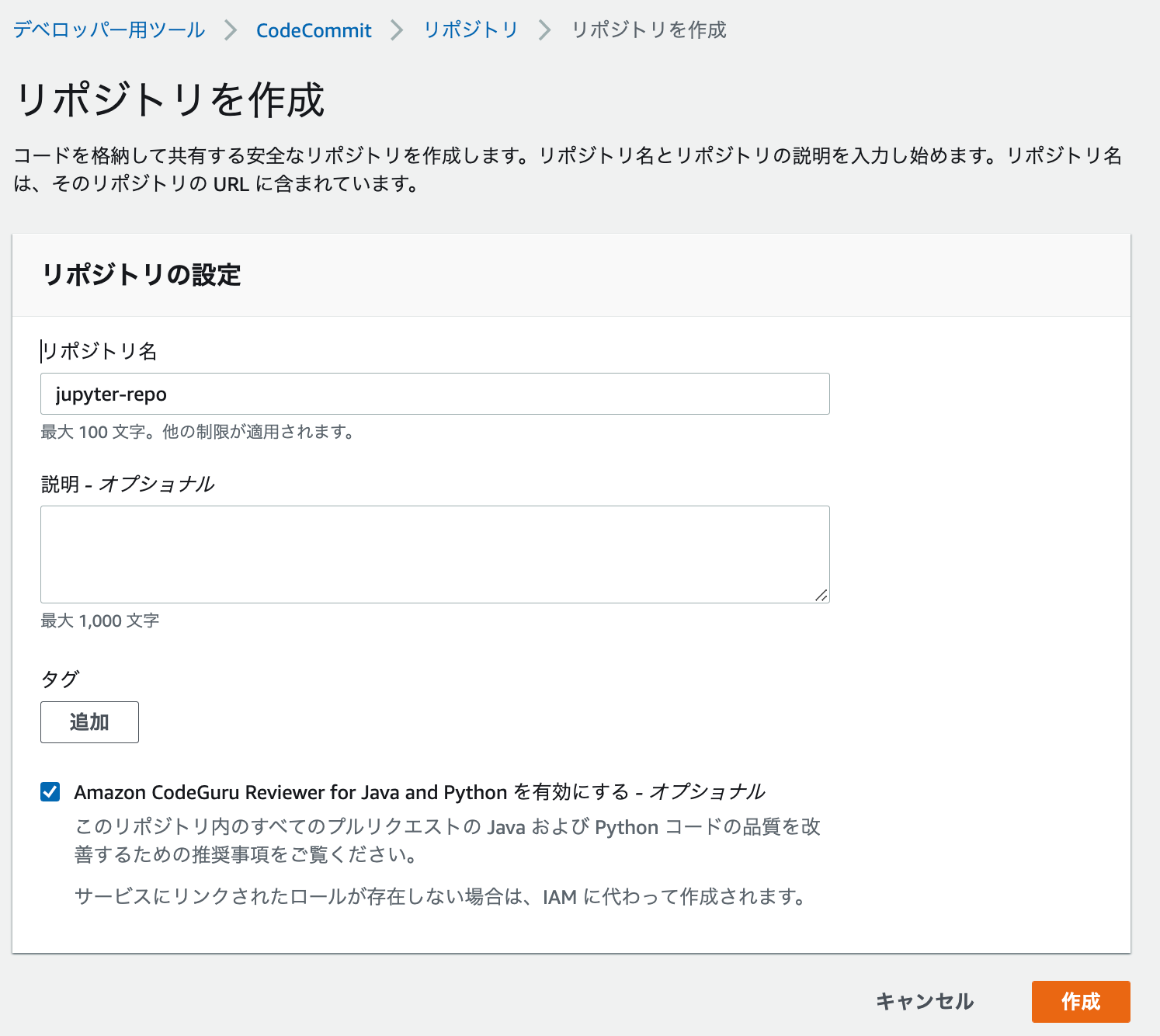Open the デベロッパー用ツール breadcrumb link
Screen dimensions: 1160x1036
coord(109,30)
